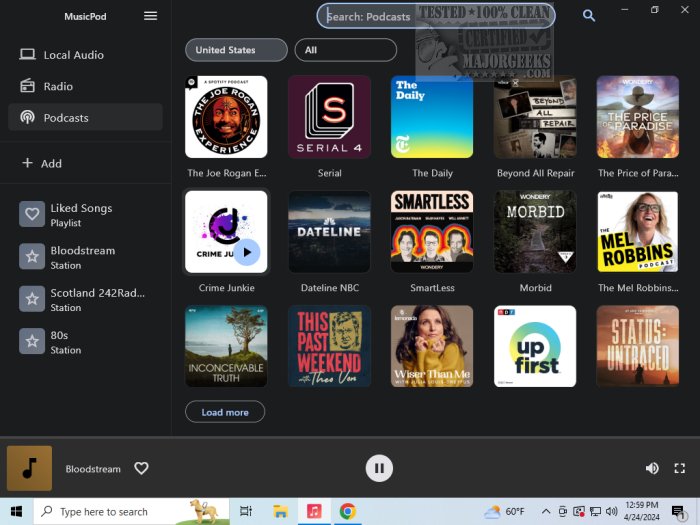The width and height of the screenshot is (700, 525).
Task: Open the Morbid podcast cover
Action: coord(535,232)
